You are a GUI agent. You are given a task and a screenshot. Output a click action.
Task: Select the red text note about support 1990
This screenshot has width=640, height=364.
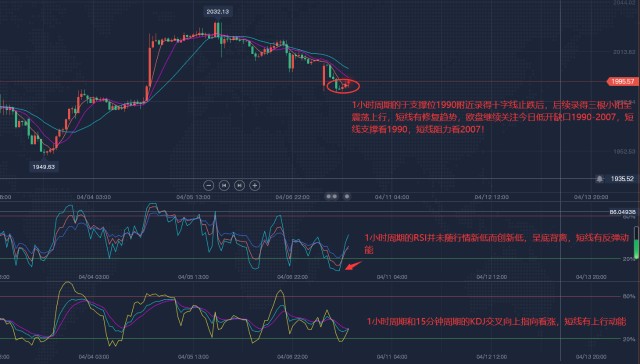click(x=493, y=118)
